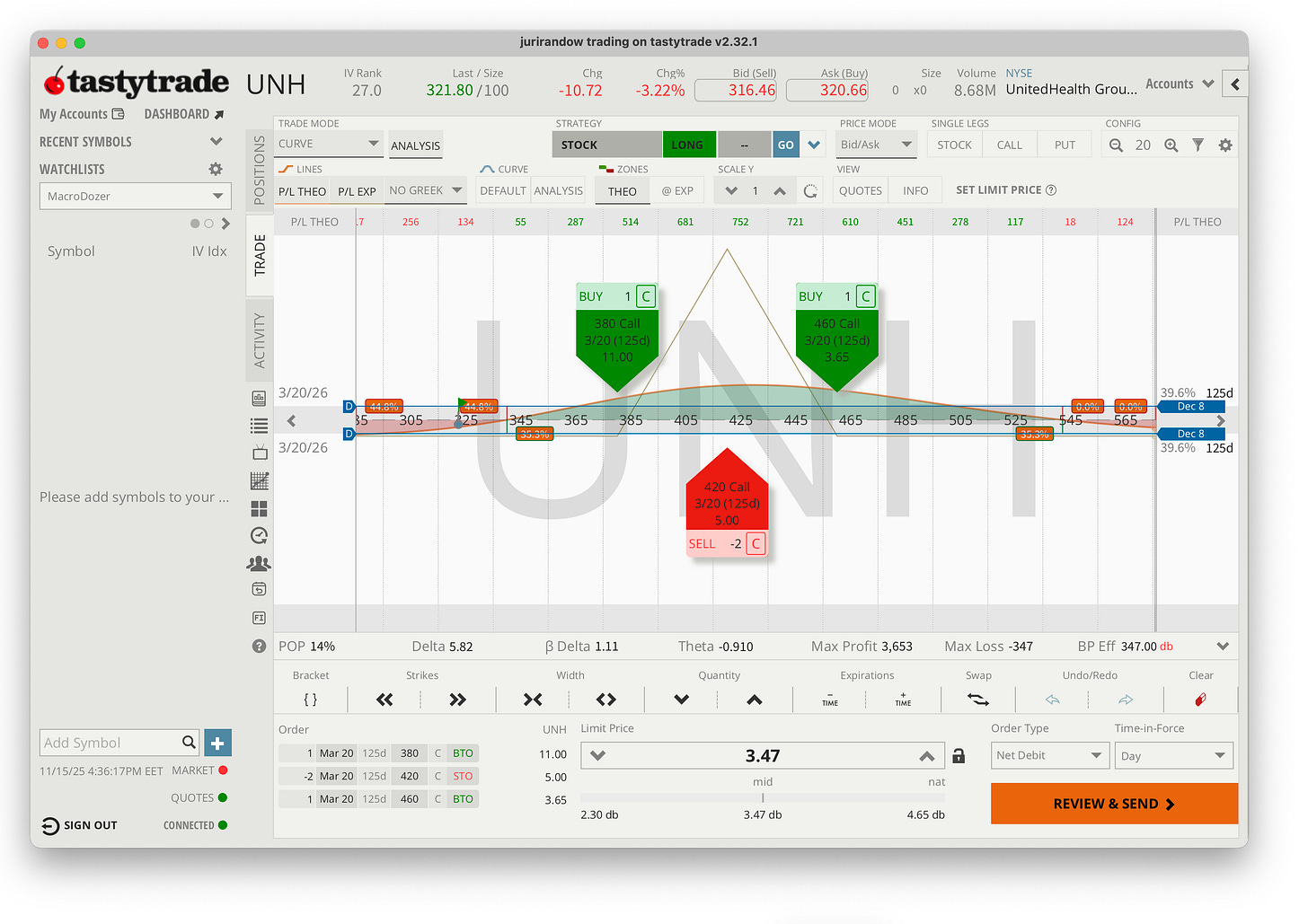Open the Bid/Ask price mode dropdown

pos(876,145)
